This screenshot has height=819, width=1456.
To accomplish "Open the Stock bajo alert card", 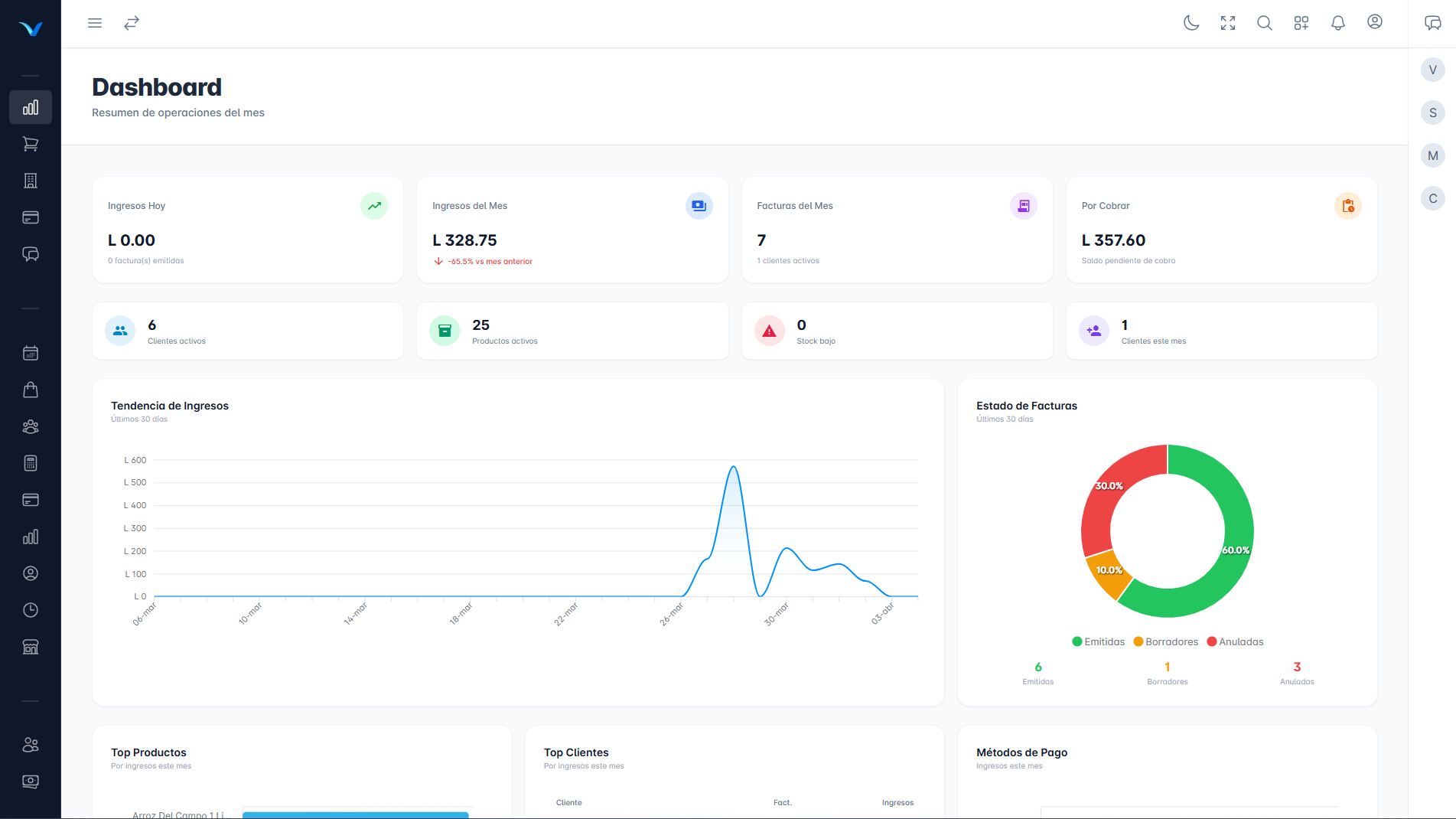I will tap(896, 330).
